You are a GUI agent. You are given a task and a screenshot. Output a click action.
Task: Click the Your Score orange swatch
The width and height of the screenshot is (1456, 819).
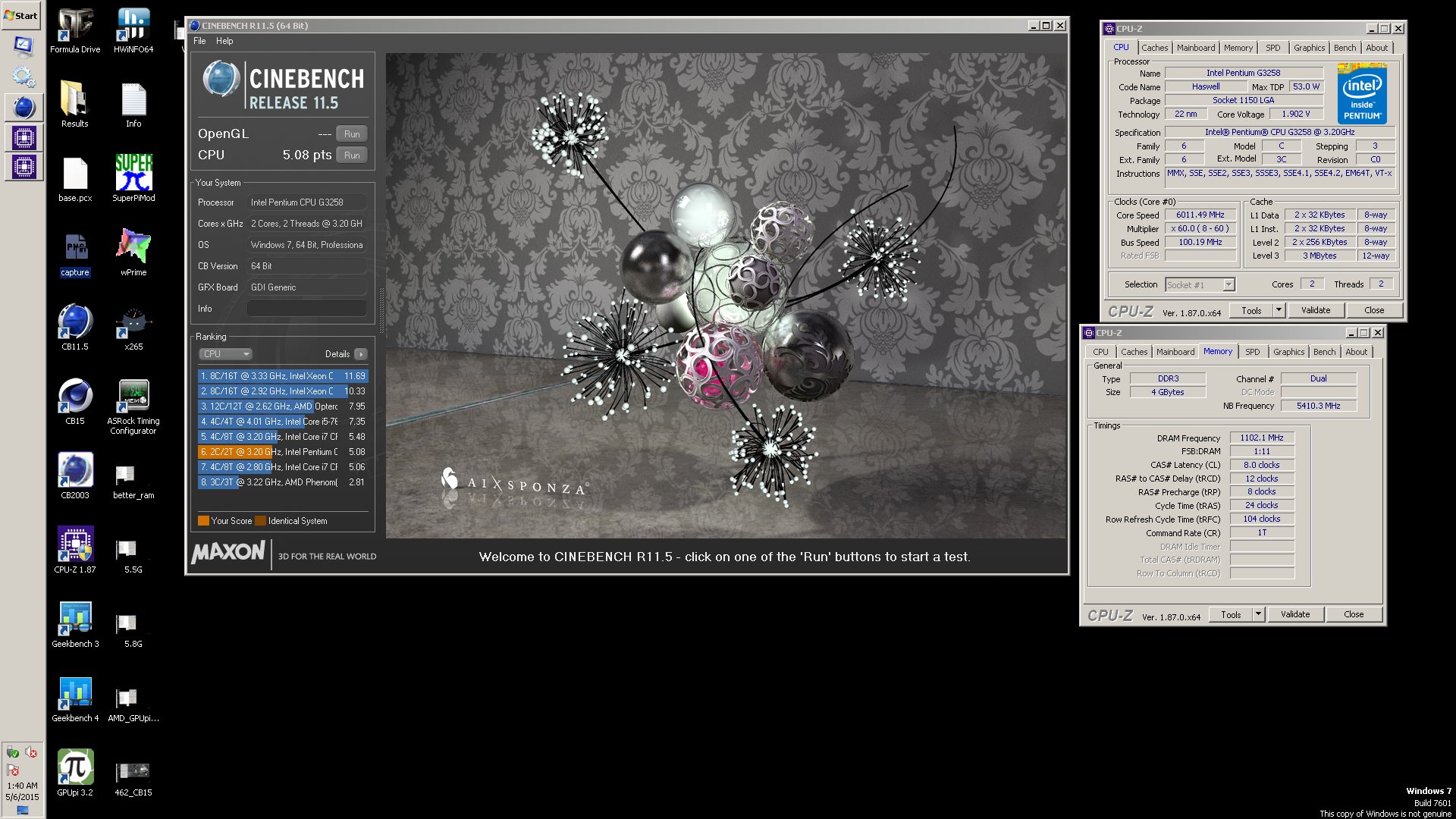coord(203,521)
